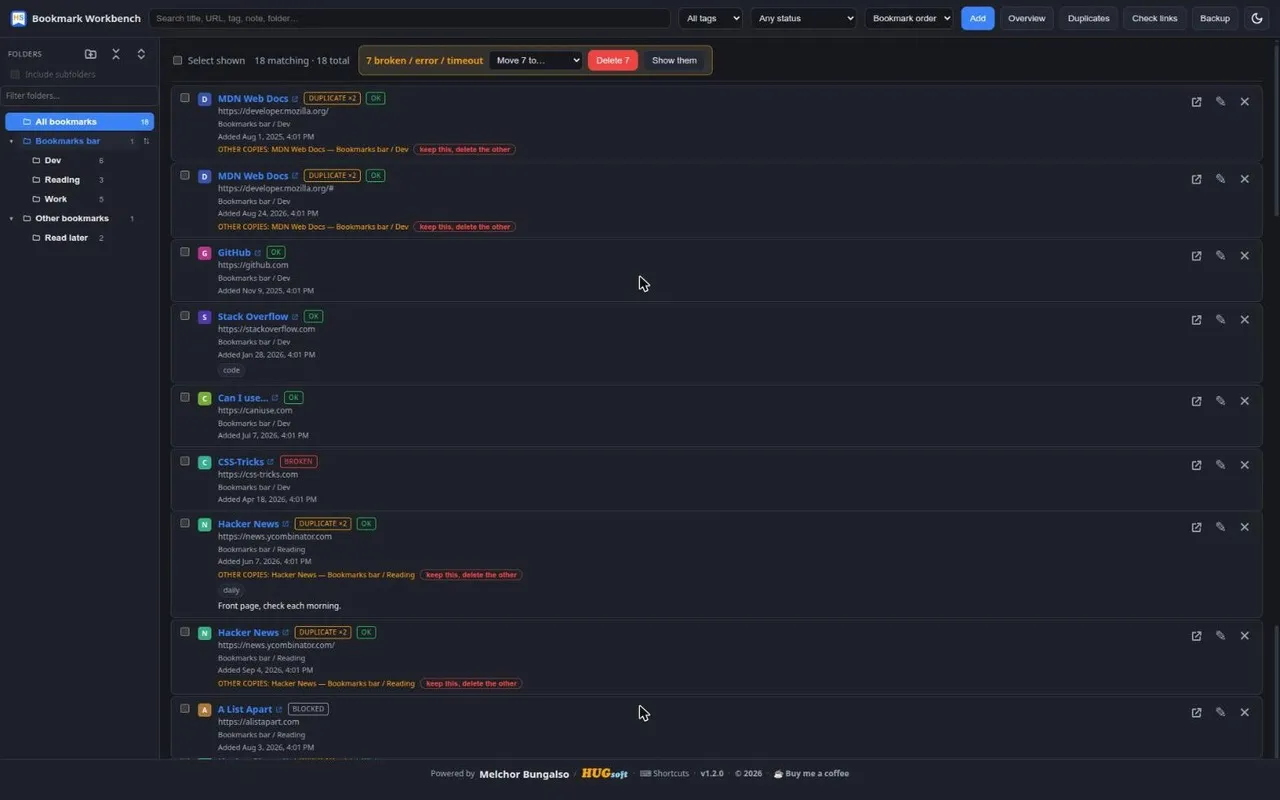1280x800 pixels.
Task: Collapse all folders using the inward arrows icon
Action: 116,54
